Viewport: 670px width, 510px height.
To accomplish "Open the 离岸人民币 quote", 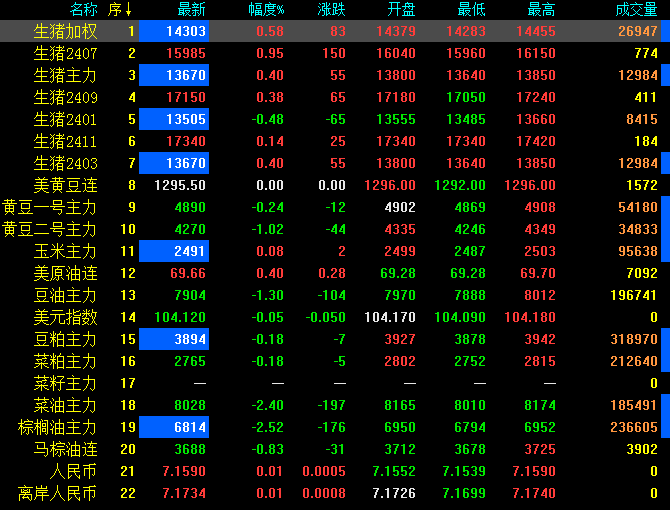I will [57, 493].
